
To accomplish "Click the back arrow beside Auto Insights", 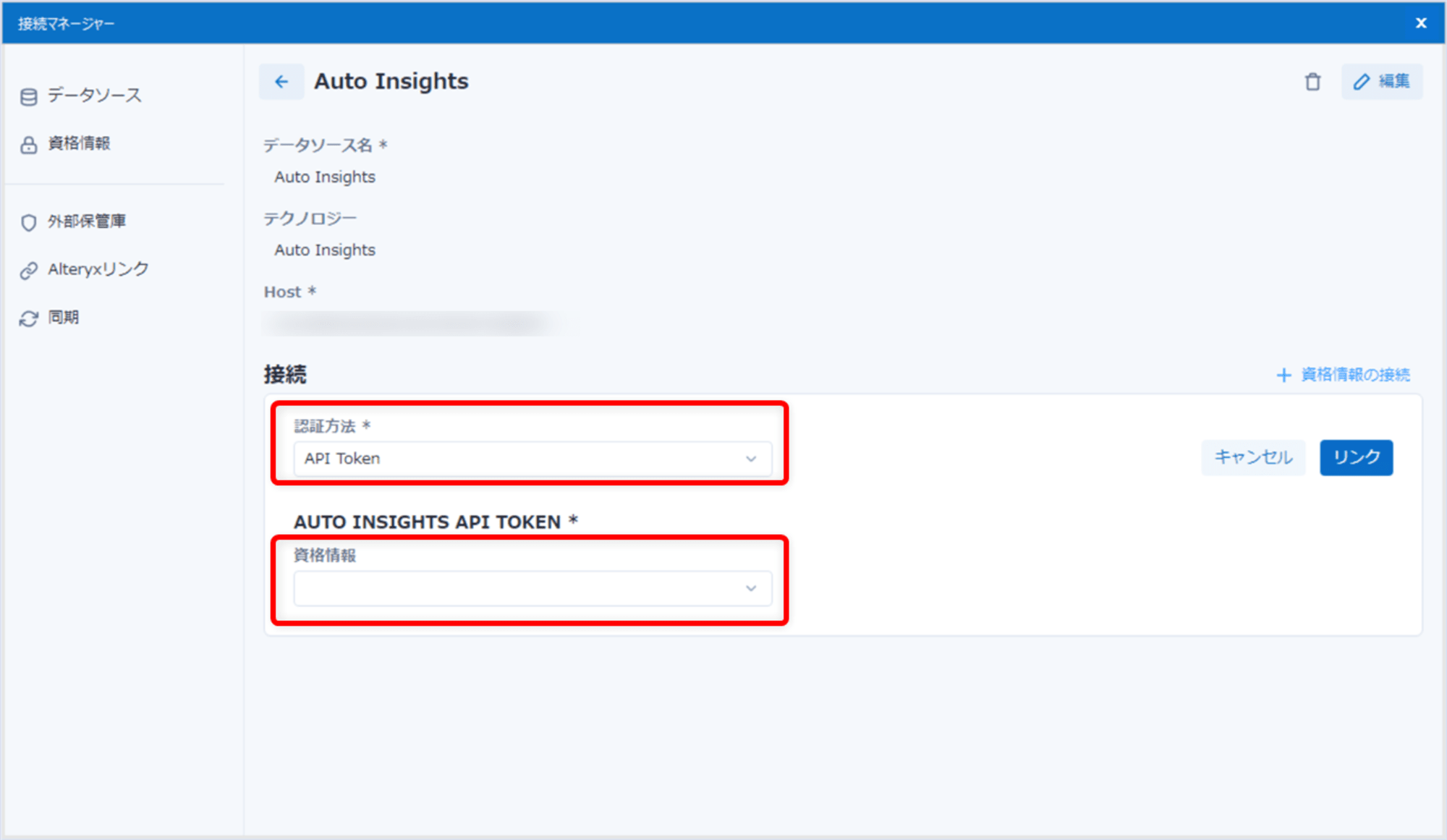I will [281, 82].
